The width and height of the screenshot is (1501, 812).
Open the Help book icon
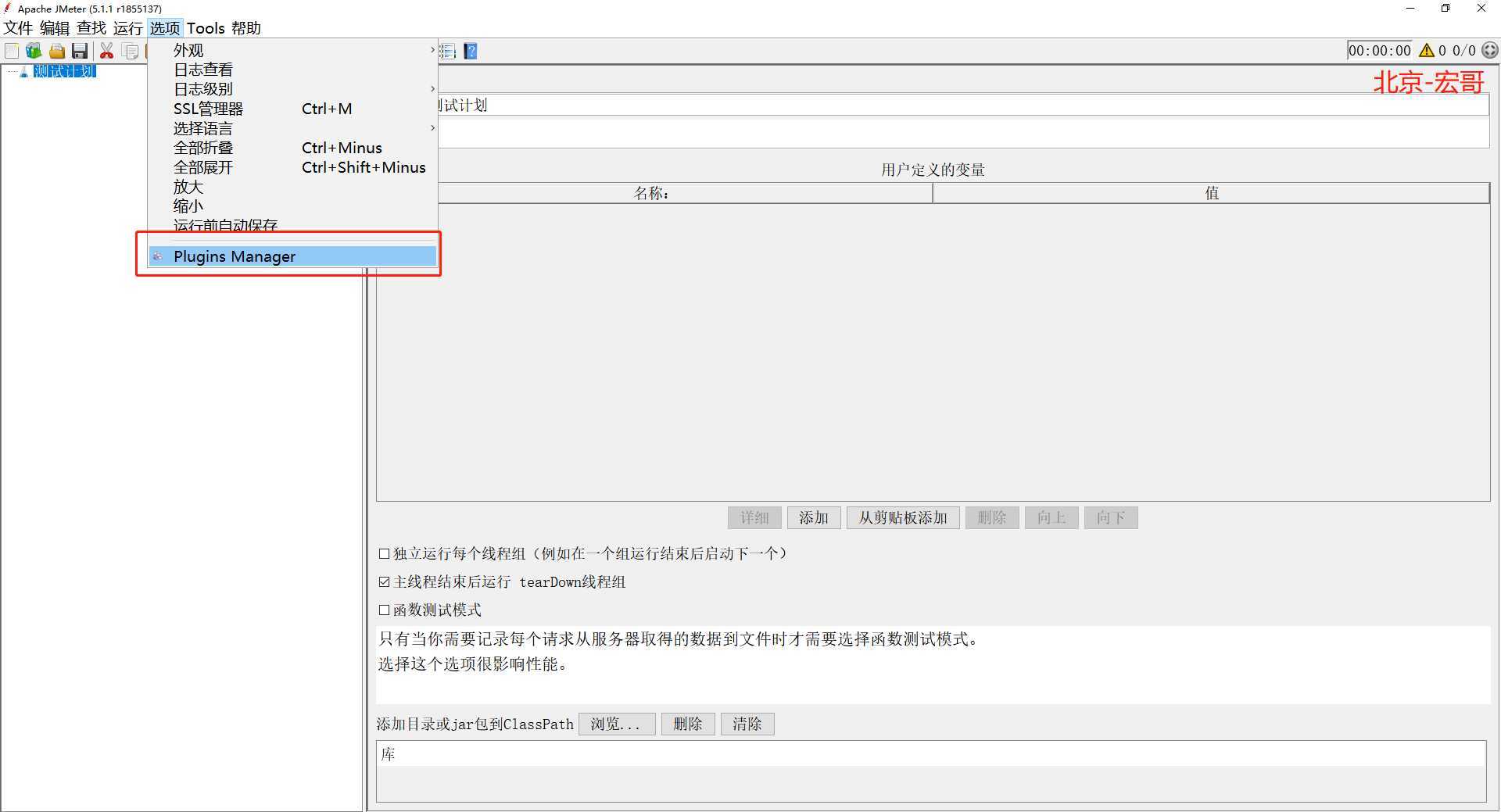point(471,51)
